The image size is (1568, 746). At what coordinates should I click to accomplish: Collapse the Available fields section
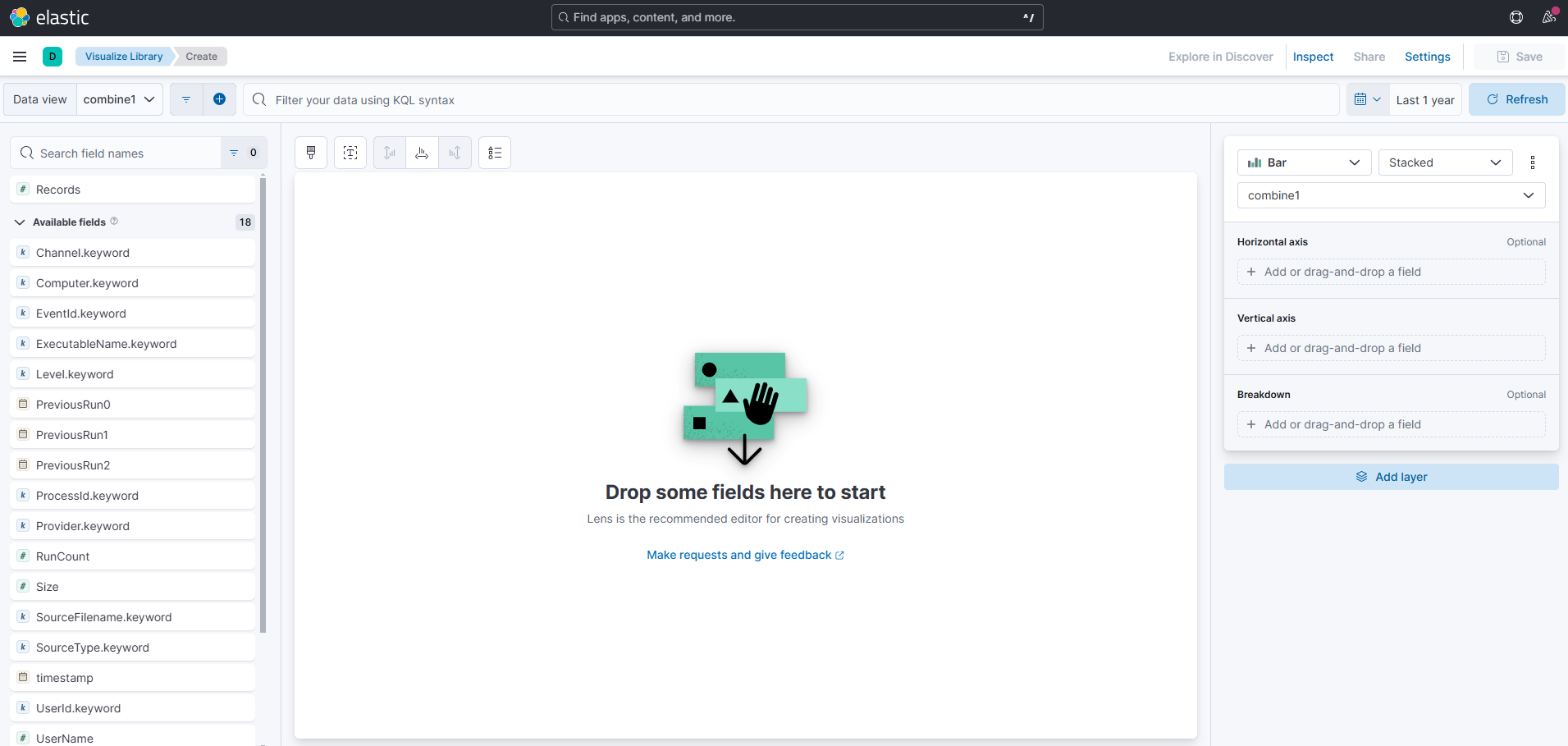click(20, 222)
